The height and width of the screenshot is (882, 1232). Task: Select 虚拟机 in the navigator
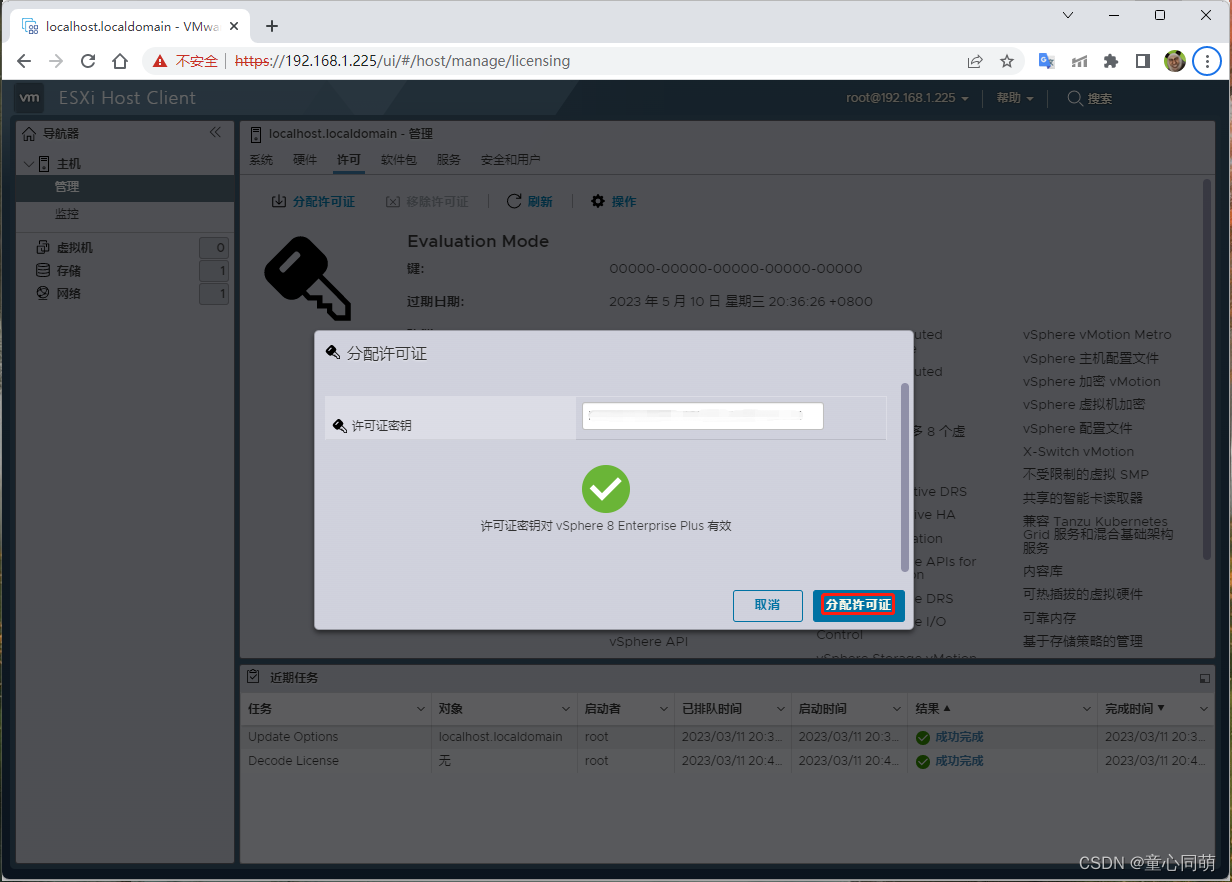pyautogui.click(x=75, y=247)
